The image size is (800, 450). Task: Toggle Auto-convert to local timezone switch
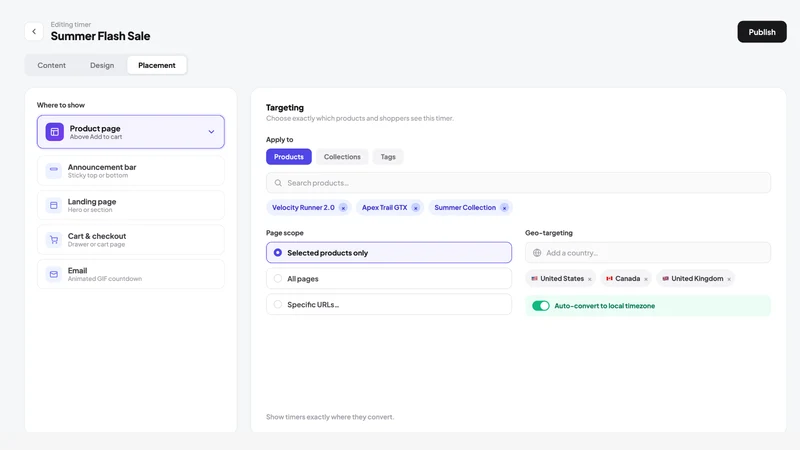point(541,306)
